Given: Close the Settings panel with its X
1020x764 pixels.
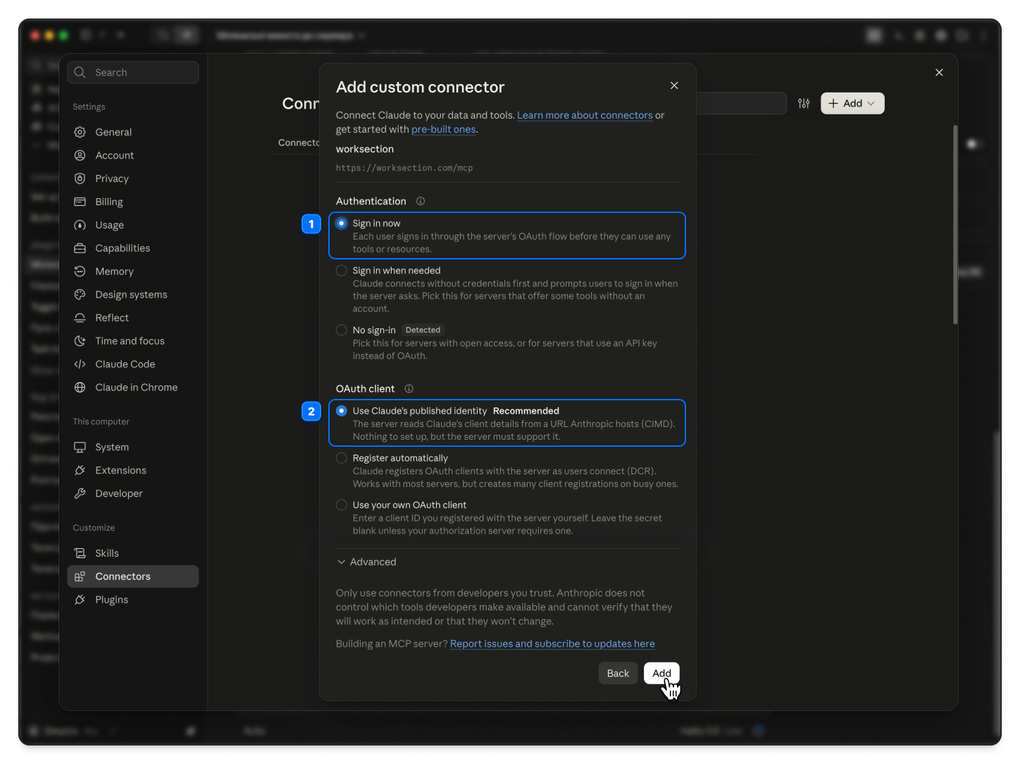Looking at the screenshot, I should (939, 72).
